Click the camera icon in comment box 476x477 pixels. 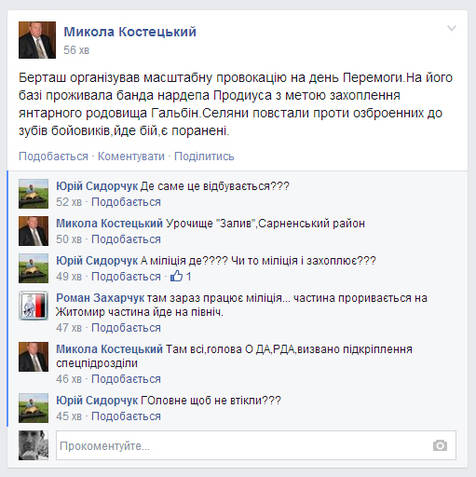click(440, 445)
